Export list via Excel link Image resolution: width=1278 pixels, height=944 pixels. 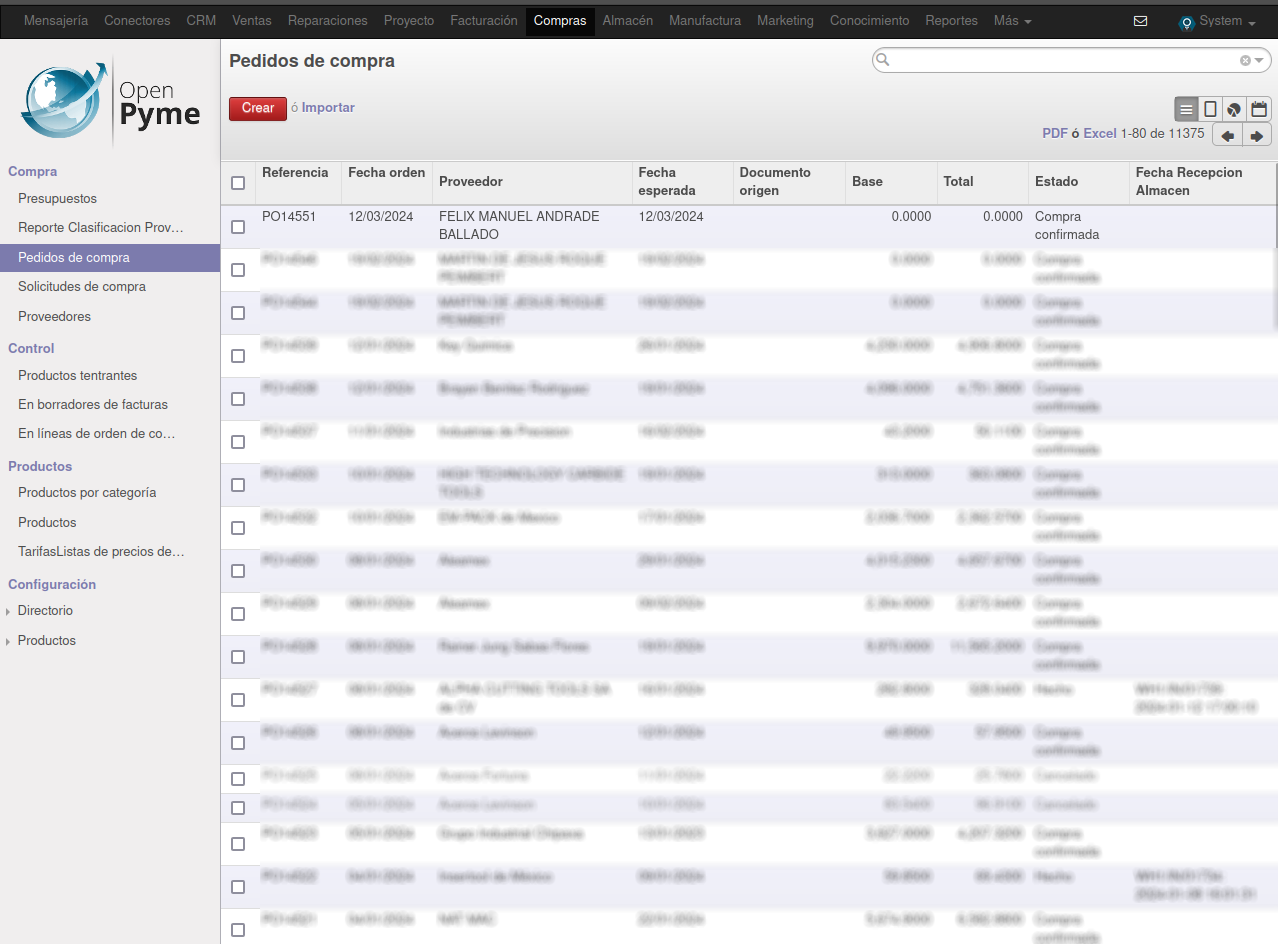pos(1100,133)
